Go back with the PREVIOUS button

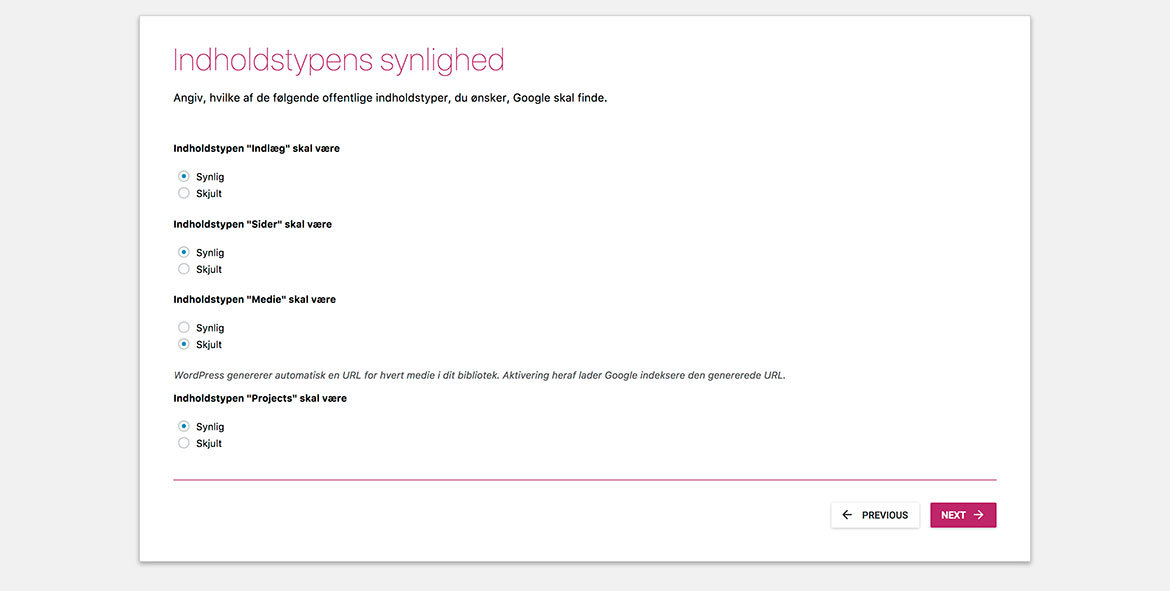coord(875,515)
